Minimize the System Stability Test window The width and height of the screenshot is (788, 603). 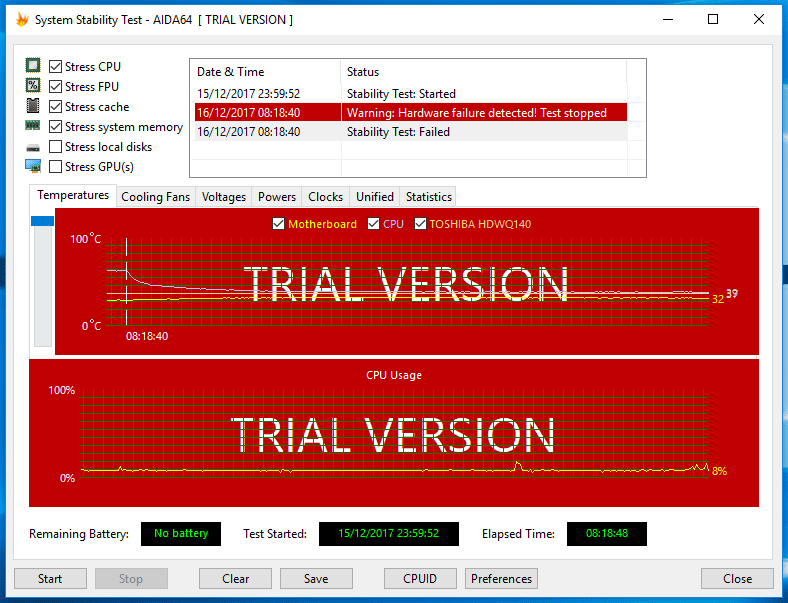point(668,20)
